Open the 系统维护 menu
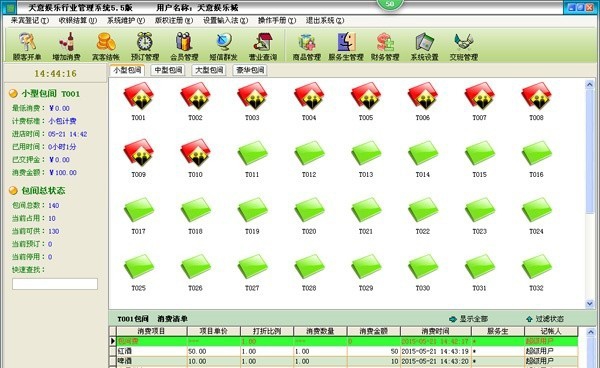600x368 pixels. click(126, 21)
